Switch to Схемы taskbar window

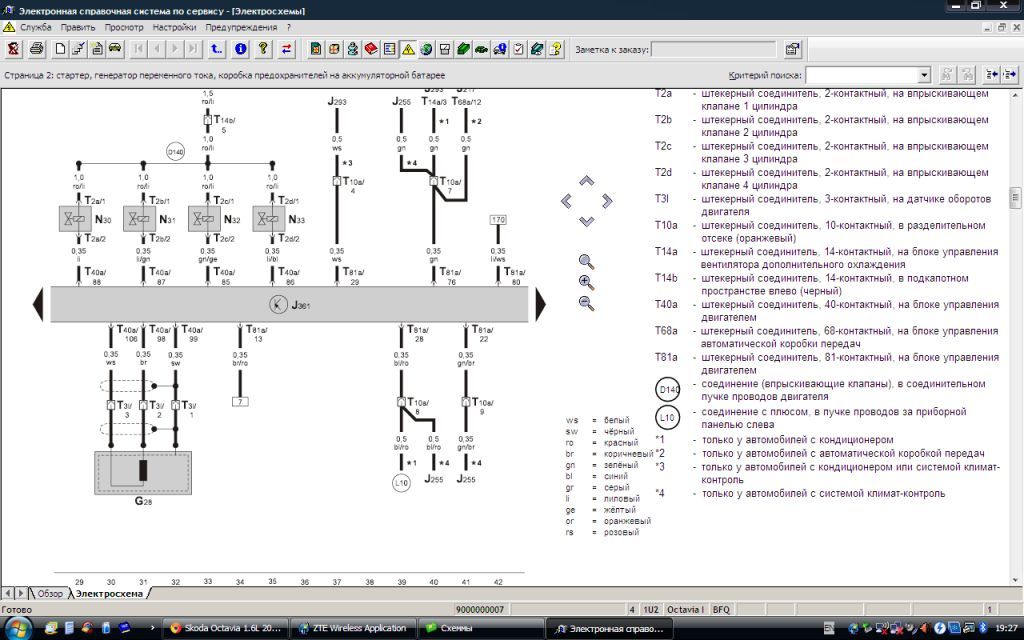click(481, 628)
